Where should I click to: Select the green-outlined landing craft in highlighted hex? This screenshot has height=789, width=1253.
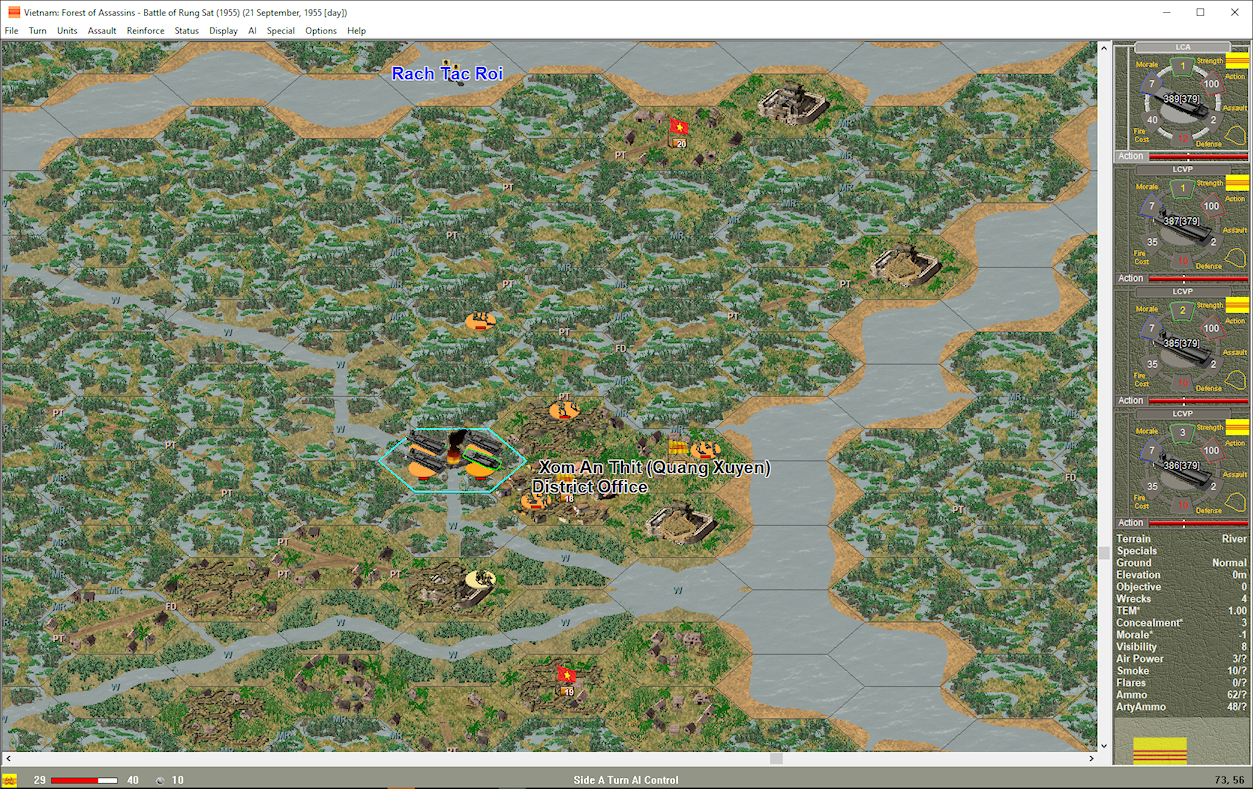[x=483, y=457]
